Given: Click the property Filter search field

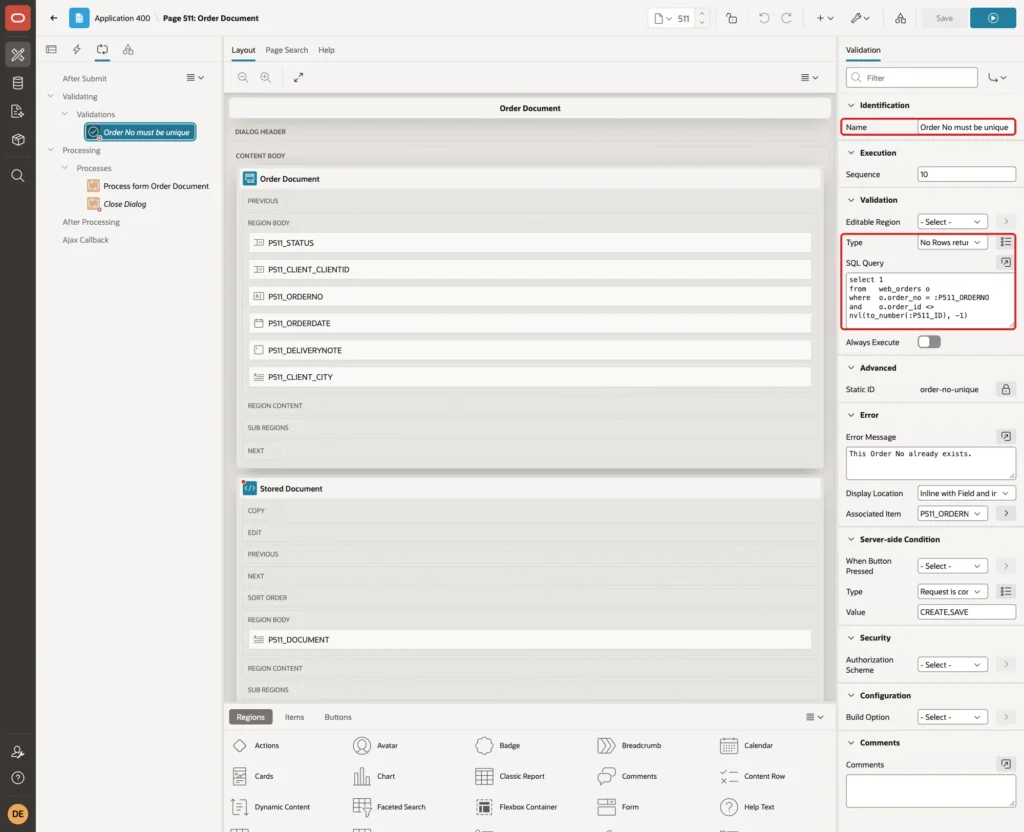Looking at the screenshot, I should point(912,78).
